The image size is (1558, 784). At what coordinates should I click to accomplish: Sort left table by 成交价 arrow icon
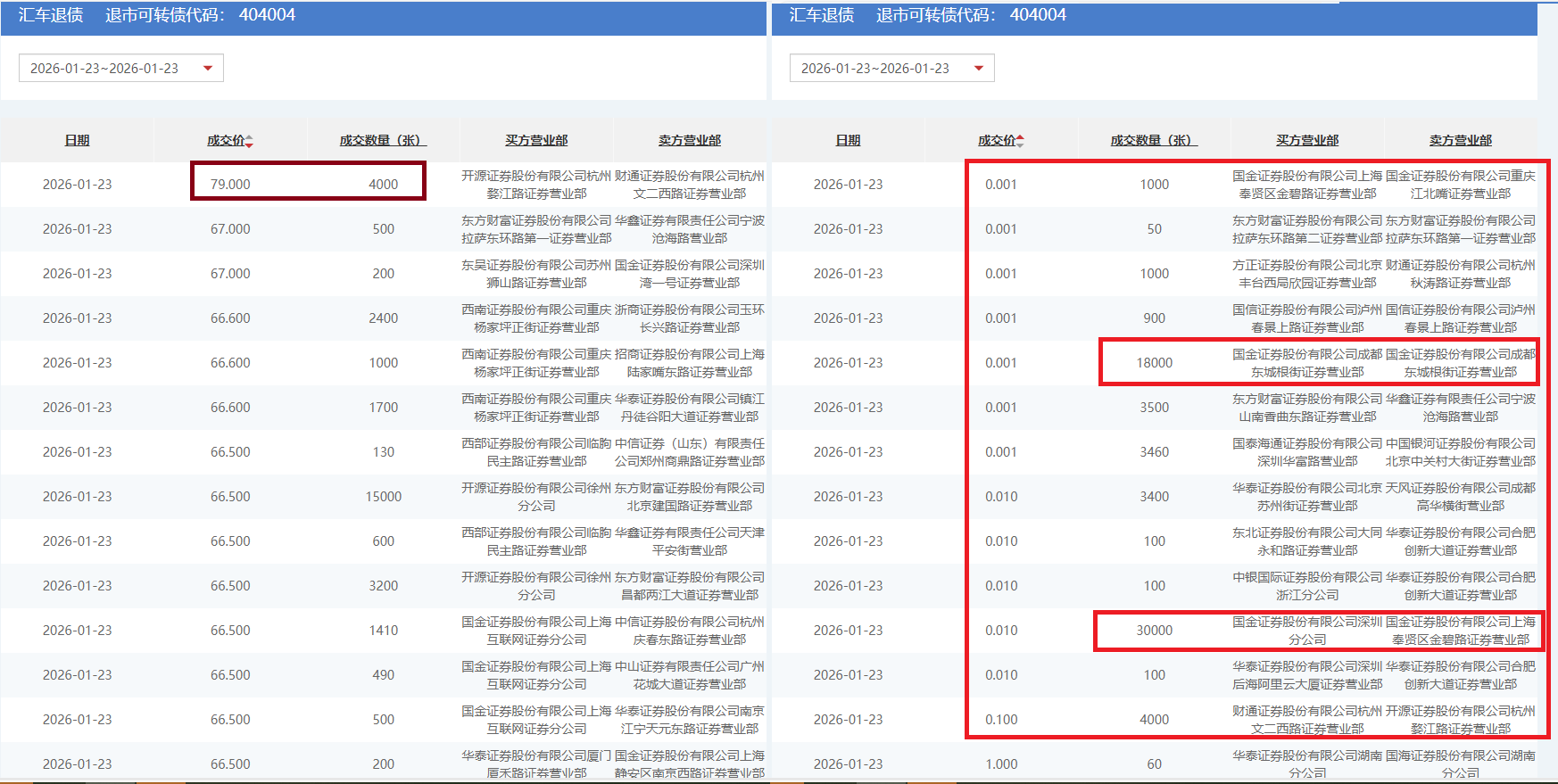(250, 142)
